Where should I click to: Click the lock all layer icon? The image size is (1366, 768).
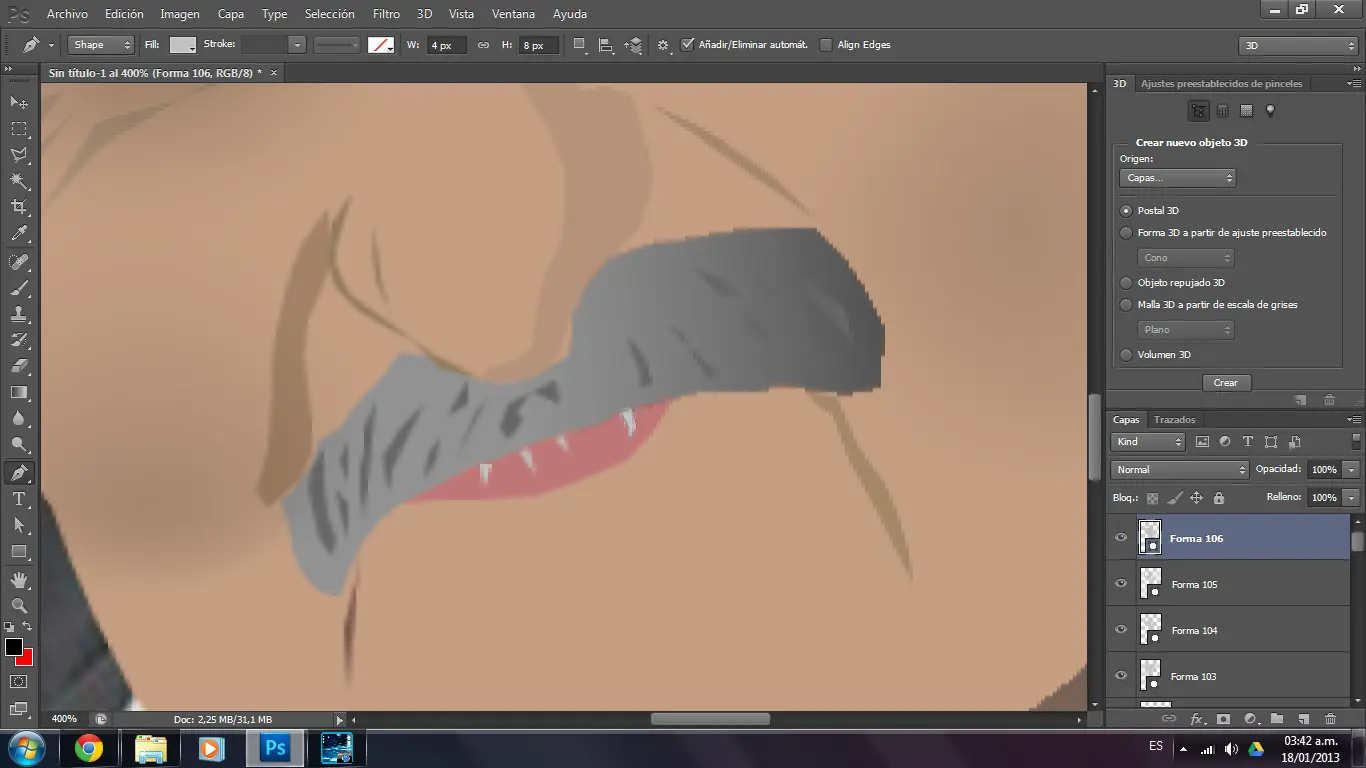click(x=1219, y=497)
